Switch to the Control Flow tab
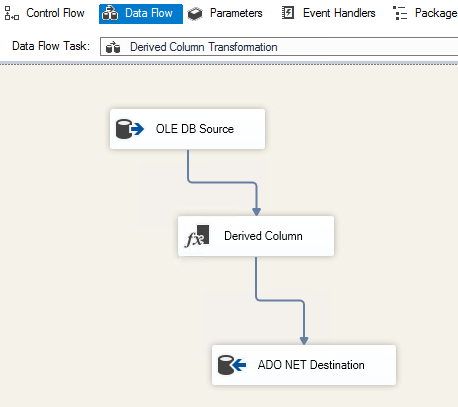The height and width of the screenshot is (407, 458). tap(45, 13)
